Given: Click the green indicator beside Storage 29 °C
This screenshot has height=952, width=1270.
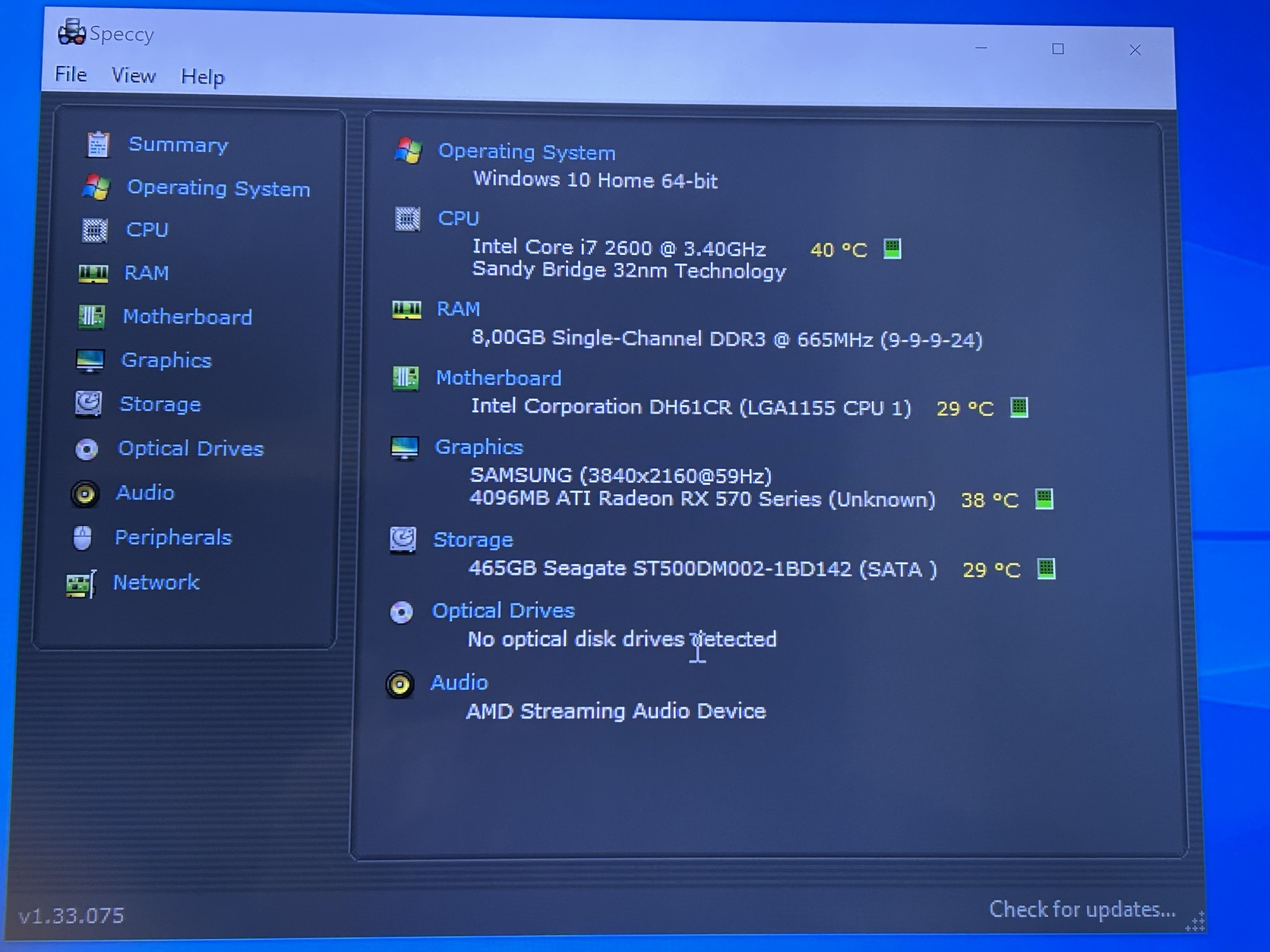Looking at the screenshot, I should pos(1047,569).
